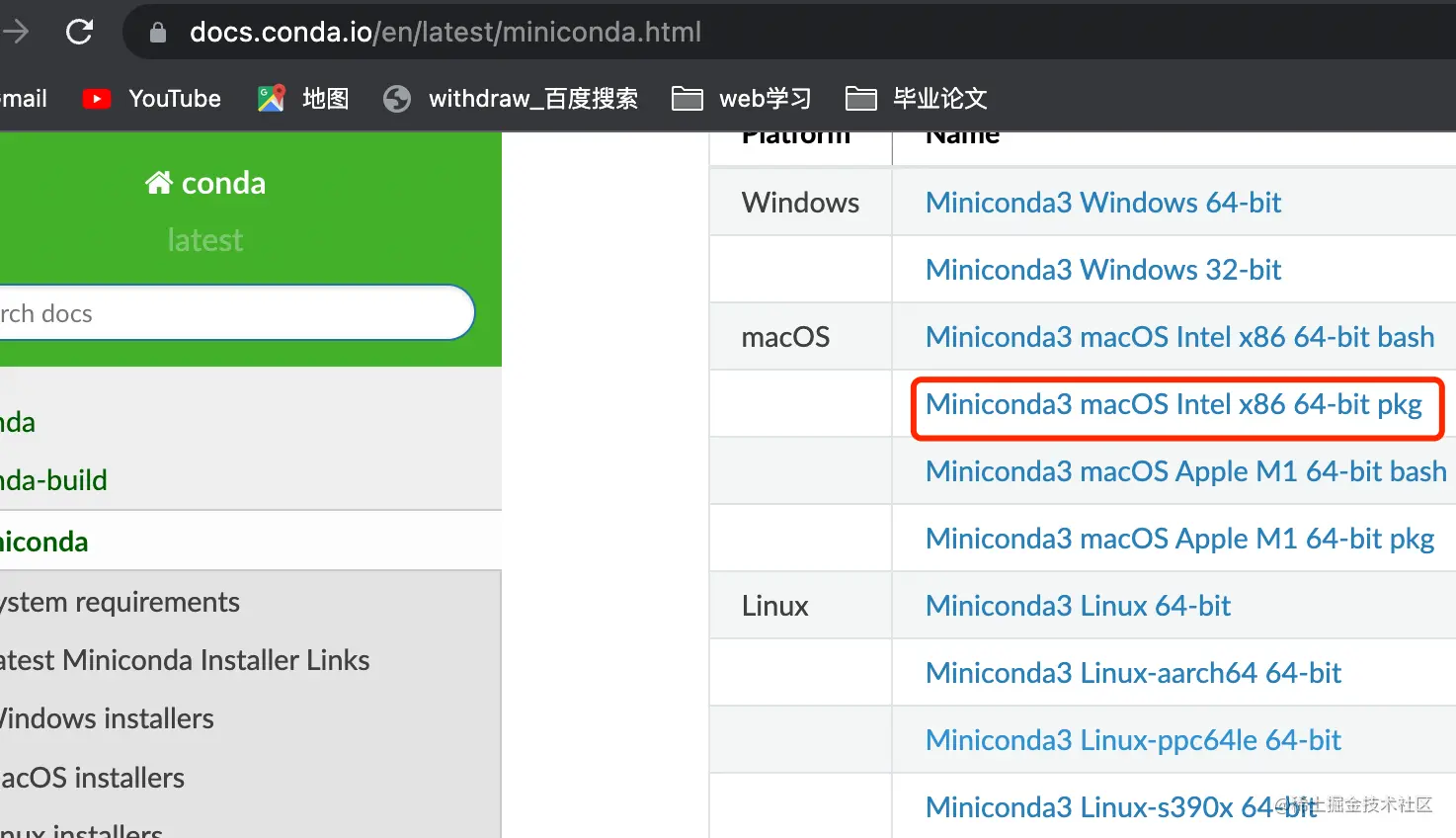Download Miniconda3 macOS Apple M1 64-bit pkg
Image resolution: width=1456 pixels, height=838 pixels.
1179,539
